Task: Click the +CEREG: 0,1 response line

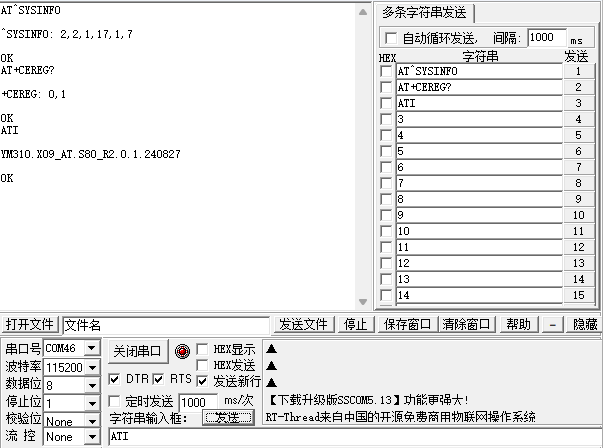Action: (x=33, y=95)
